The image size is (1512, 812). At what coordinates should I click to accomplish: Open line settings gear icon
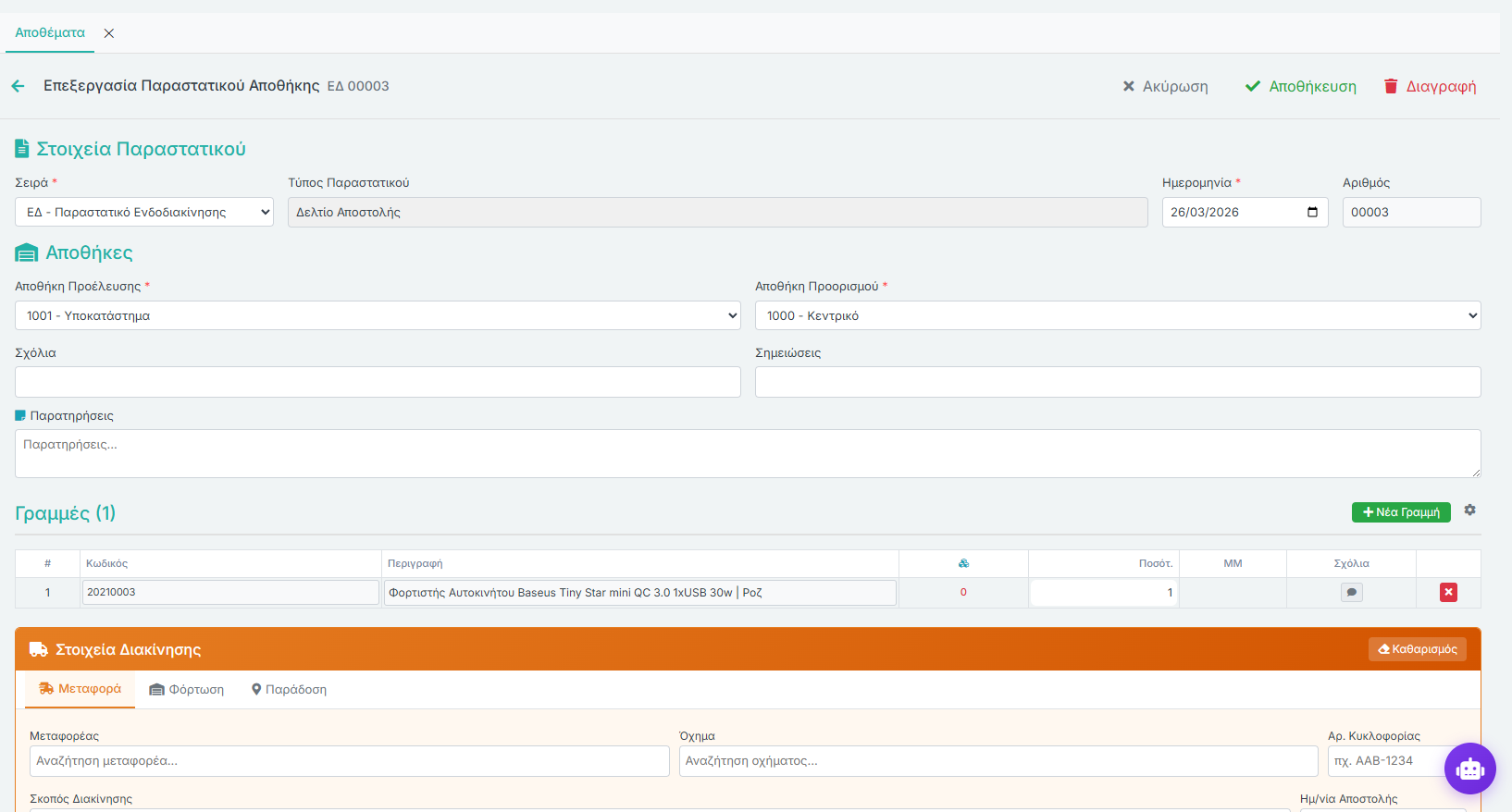tap(1469, 510)
